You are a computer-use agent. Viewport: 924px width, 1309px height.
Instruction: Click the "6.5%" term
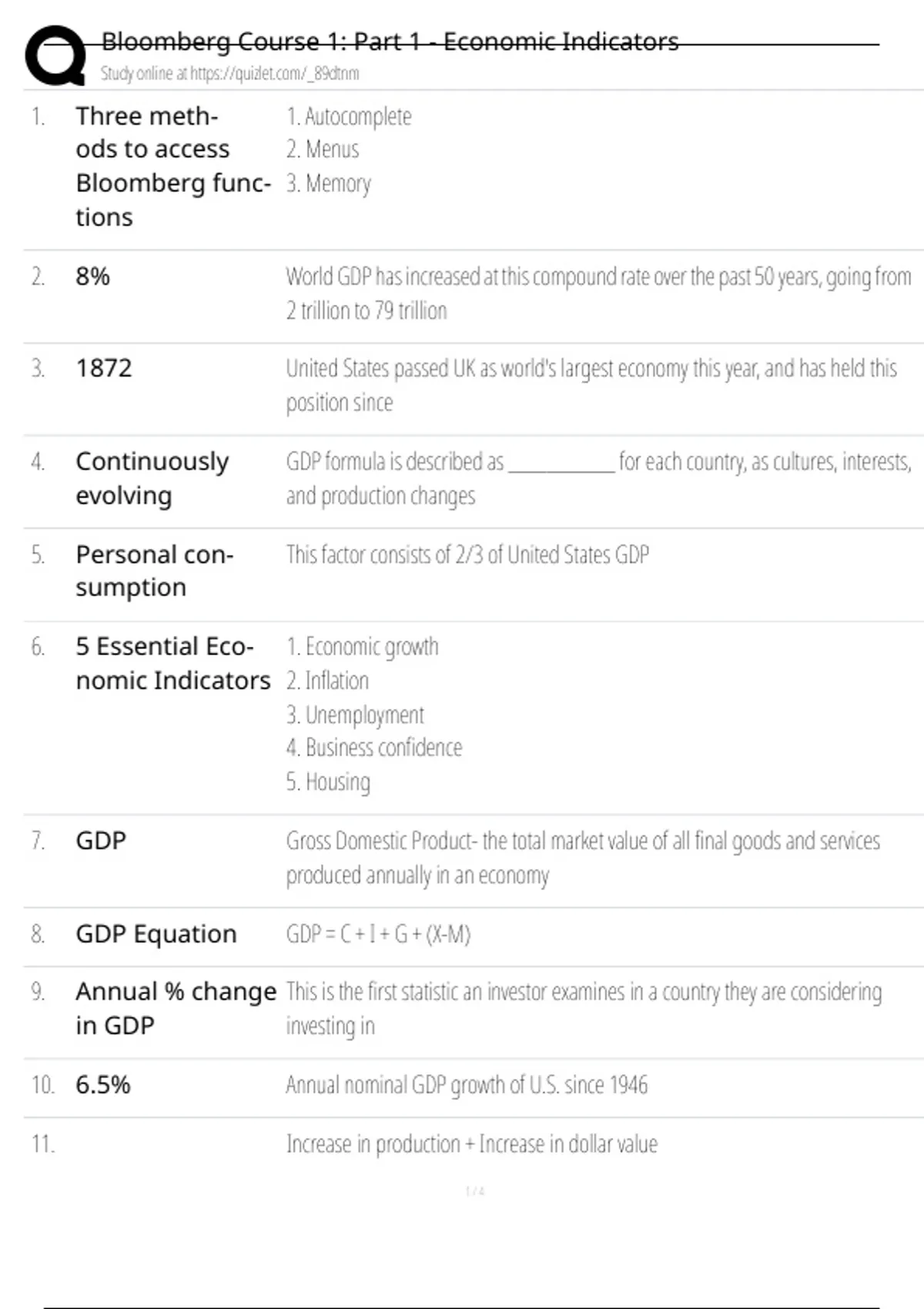click(x=102, y=1085)
